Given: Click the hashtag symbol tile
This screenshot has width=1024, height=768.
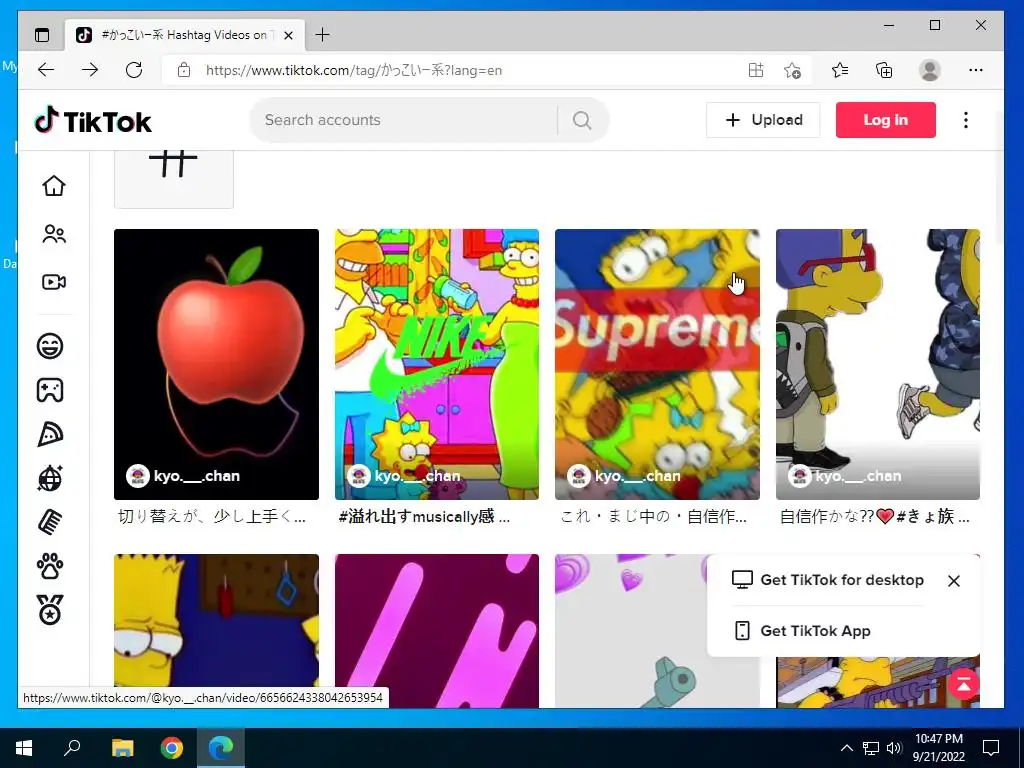Looking at the screenshot, I should (x=174, y=179).
